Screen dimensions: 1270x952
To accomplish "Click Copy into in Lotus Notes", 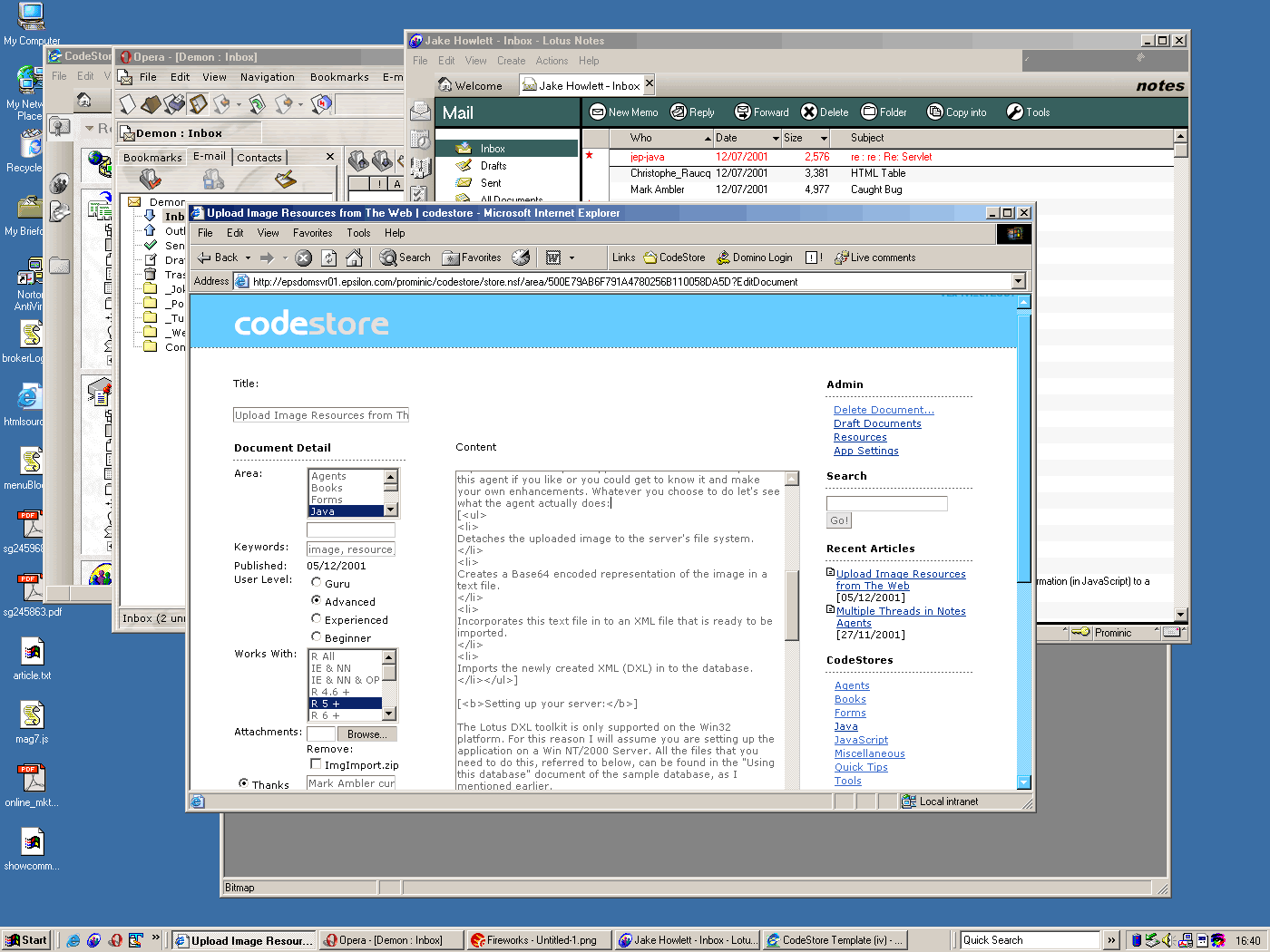I will (957, 112).
